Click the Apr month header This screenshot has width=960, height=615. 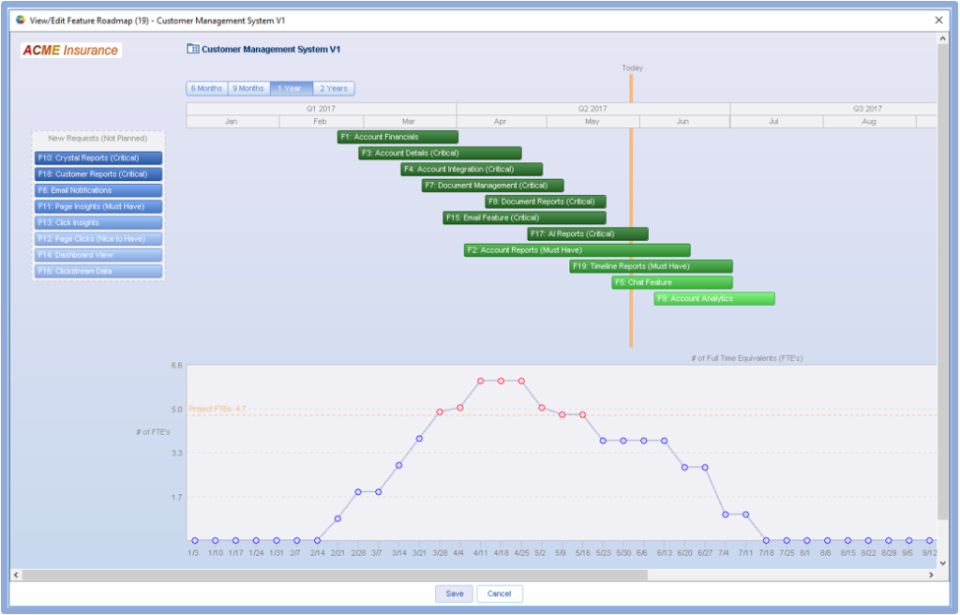pos(500,121)
